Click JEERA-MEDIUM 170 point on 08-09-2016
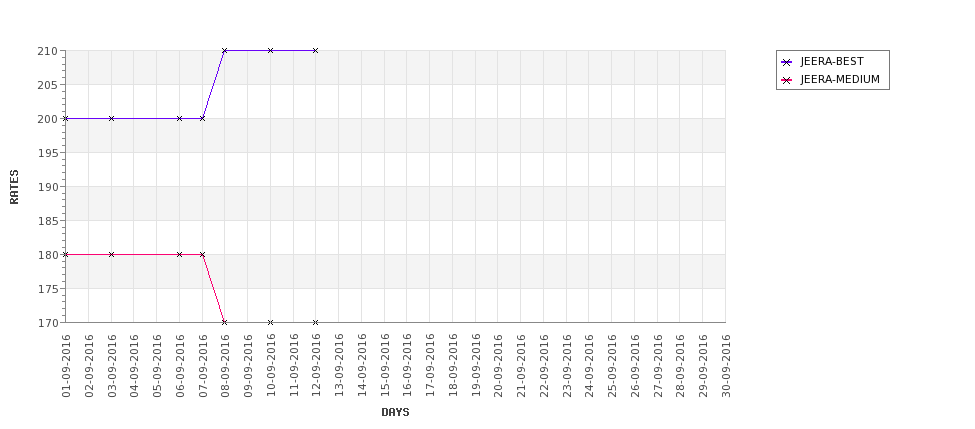This screenshot has height=429, width=975. pos(224,322)
